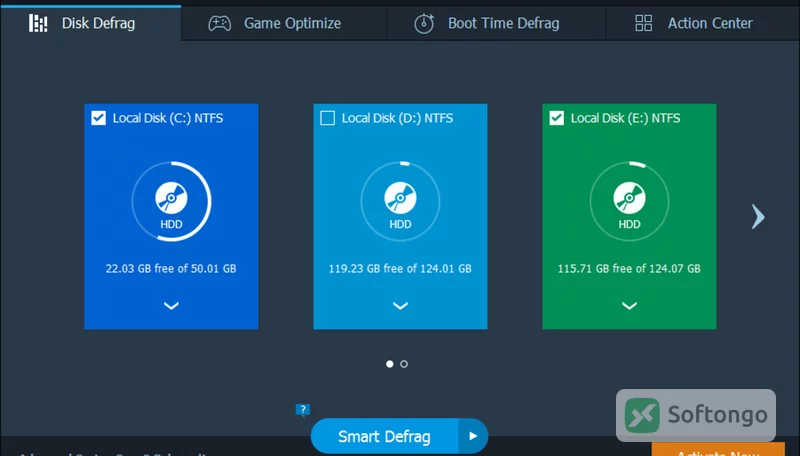
Task: Click the "Local Disk (E:) NTFS" label
Action: pos(626,118)
